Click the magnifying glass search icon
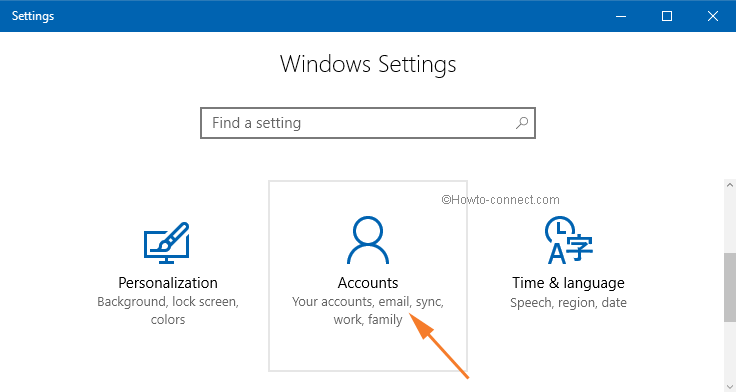 [521, 123]
